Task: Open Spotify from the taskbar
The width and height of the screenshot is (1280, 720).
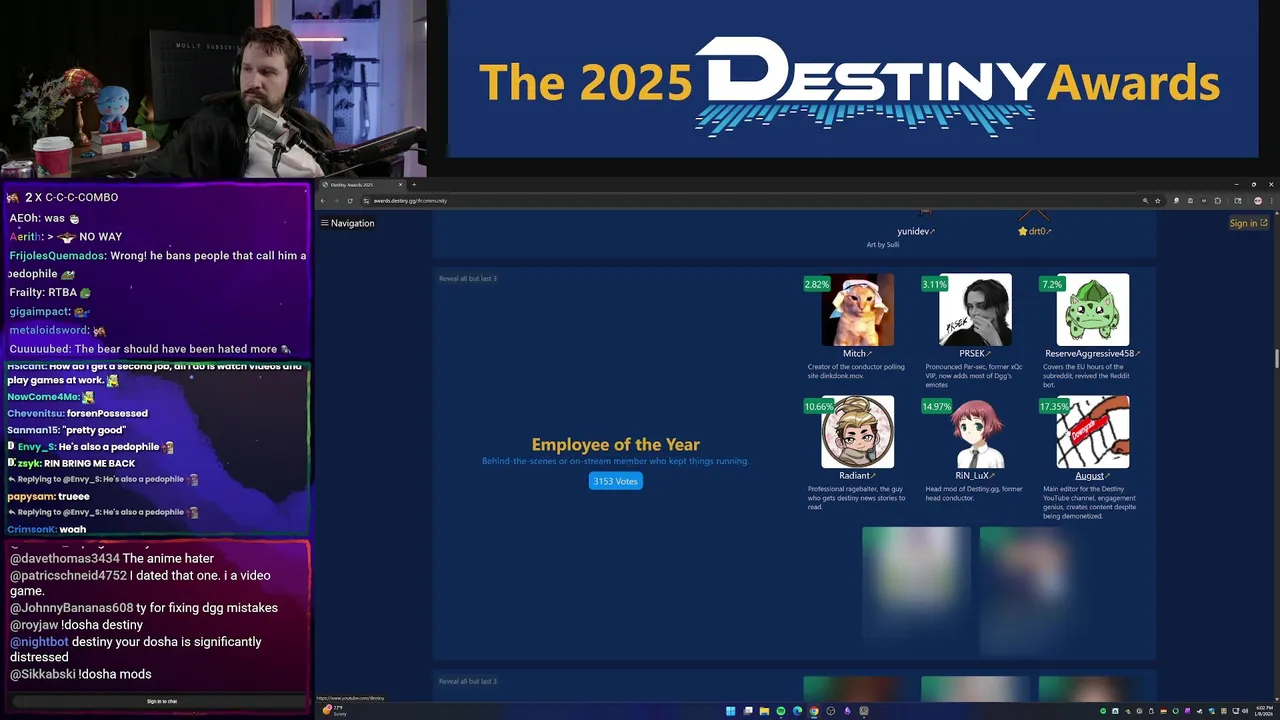Action: [x=781, y=711]
